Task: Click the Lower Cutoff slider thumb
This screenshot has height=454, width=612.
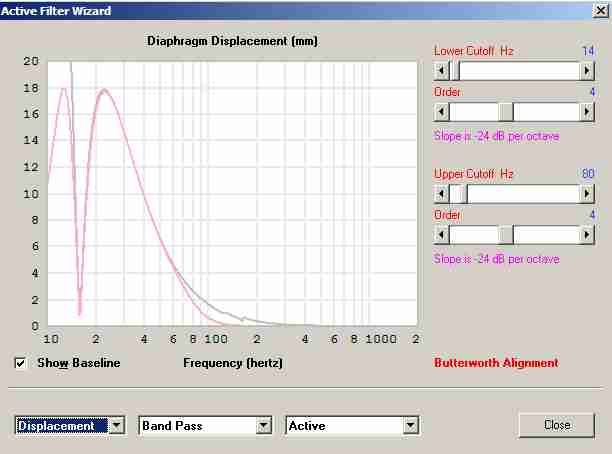Action: tap(454, 71)
